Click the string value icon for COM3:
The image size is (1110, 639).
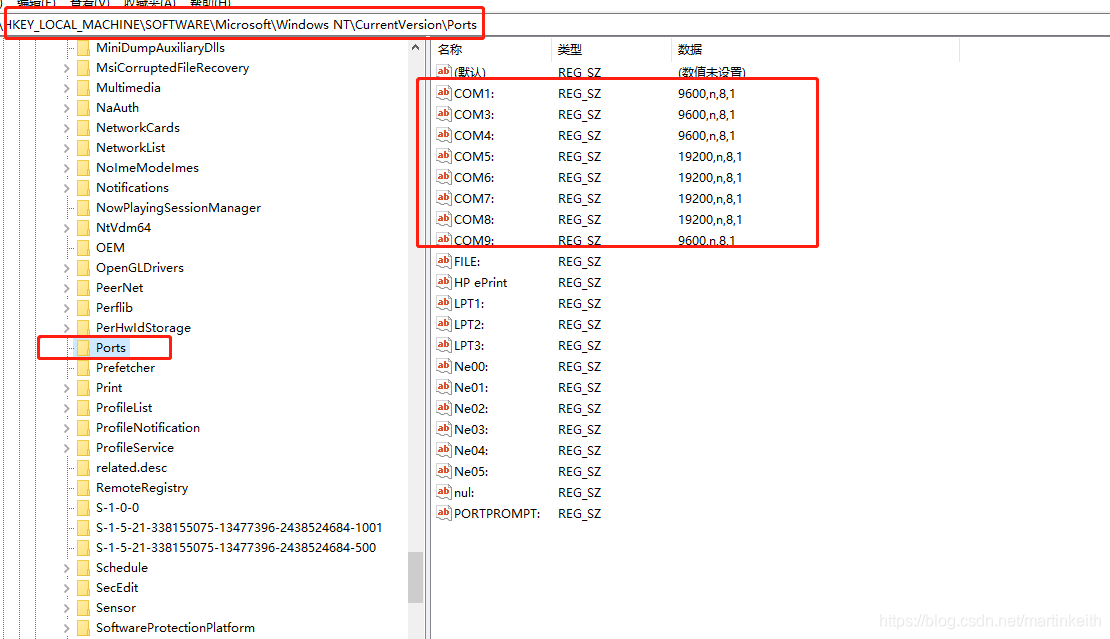pyautogui.click(x=444, y=114)
